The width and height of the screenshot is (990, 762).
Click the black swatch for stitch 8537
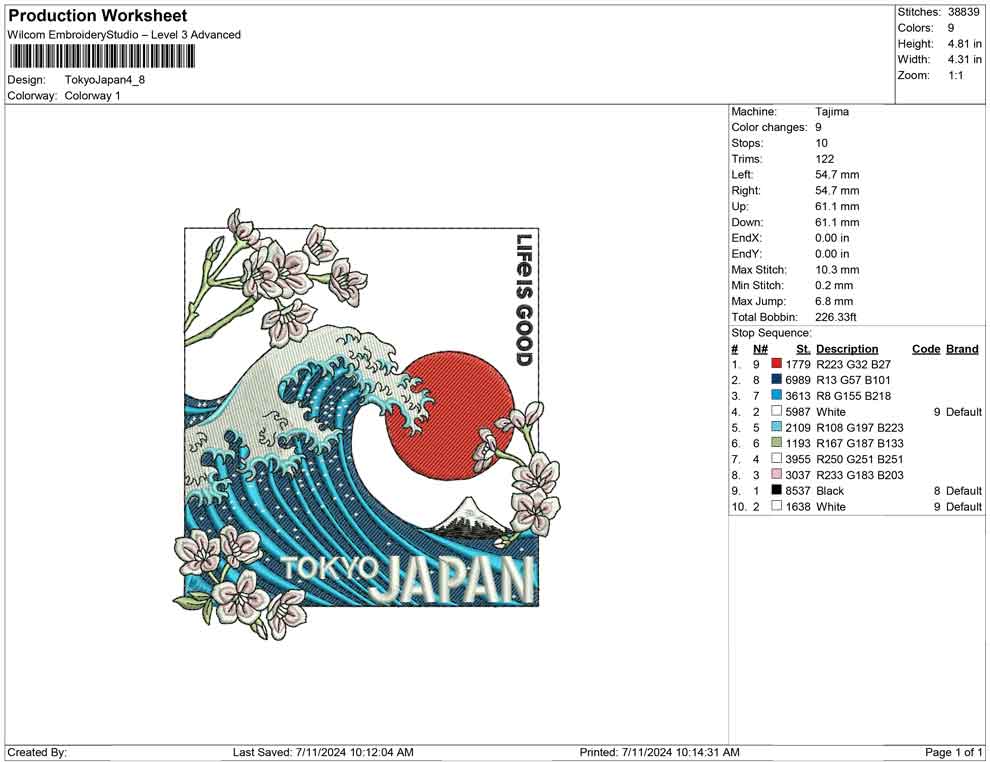pos(777,490)
